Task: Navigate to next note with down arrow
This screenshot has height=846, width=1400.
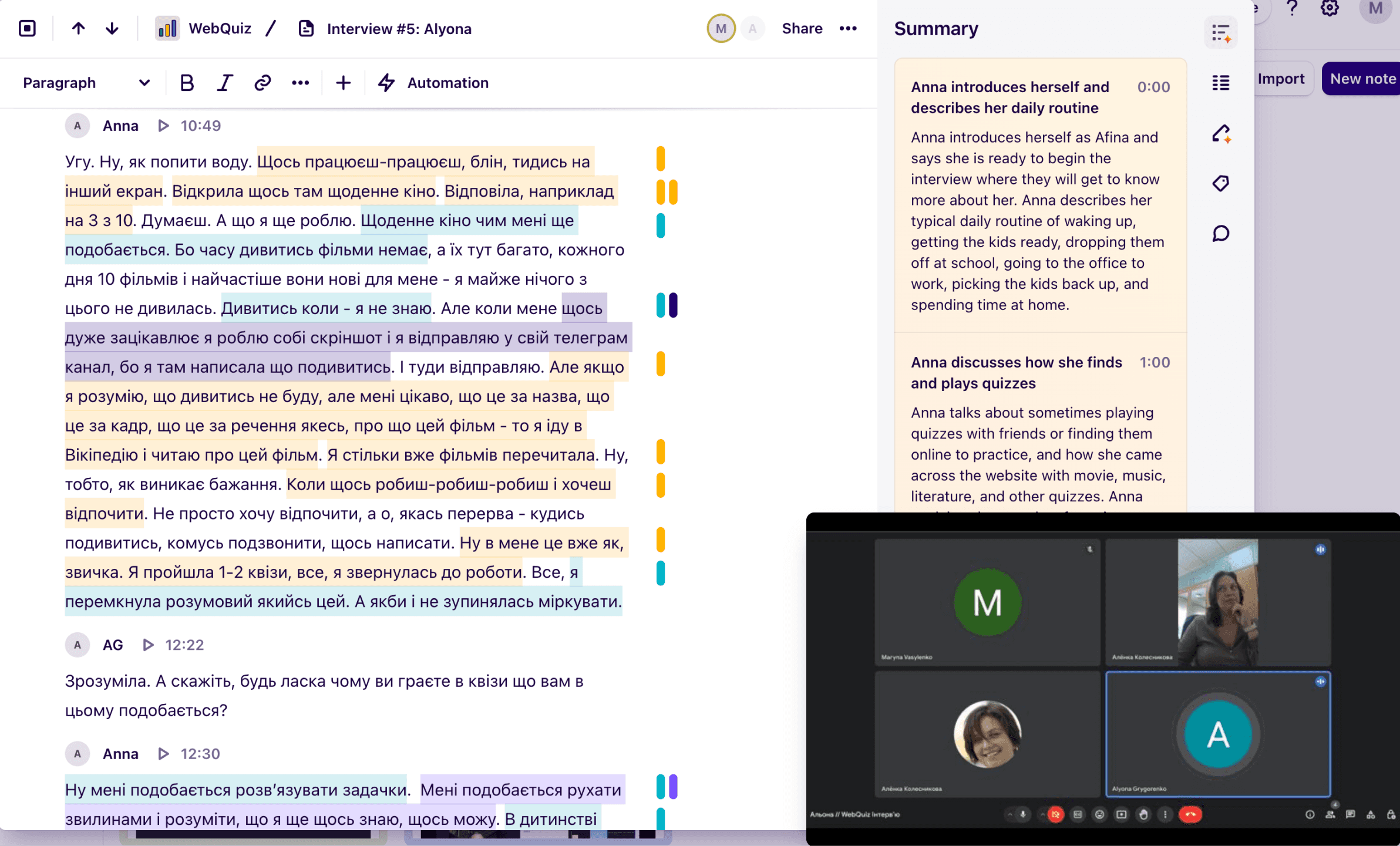Action: [112, 28]
